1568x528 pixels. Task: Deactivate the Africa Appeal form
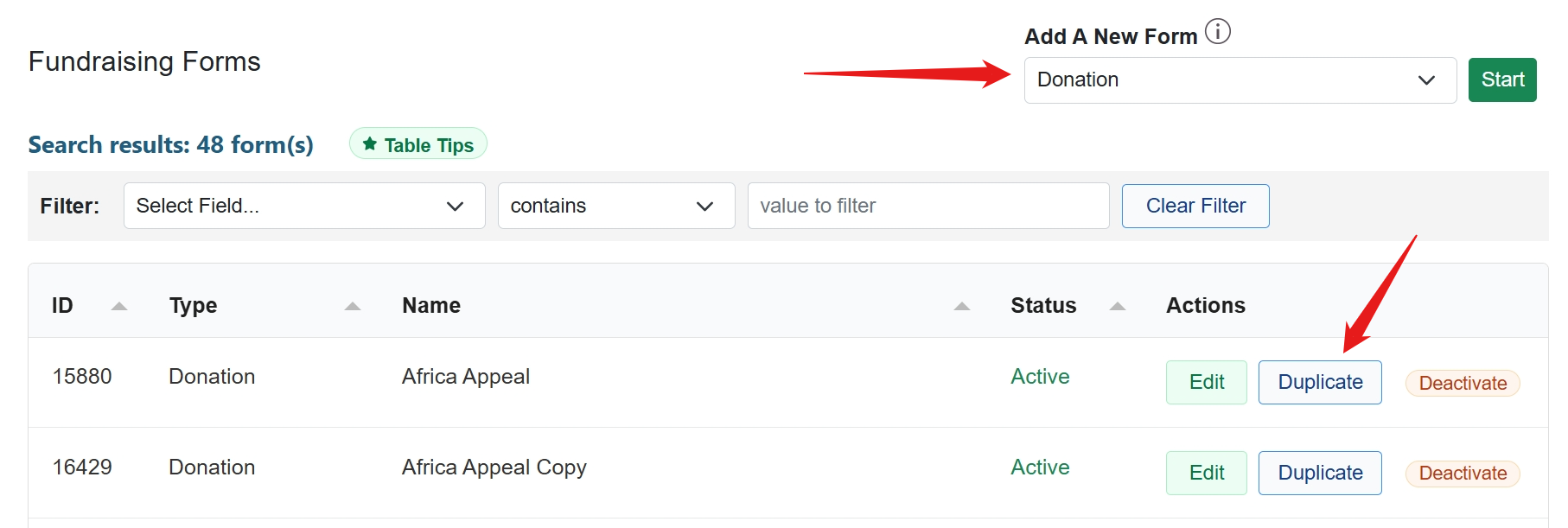(x=1462, y=383)
